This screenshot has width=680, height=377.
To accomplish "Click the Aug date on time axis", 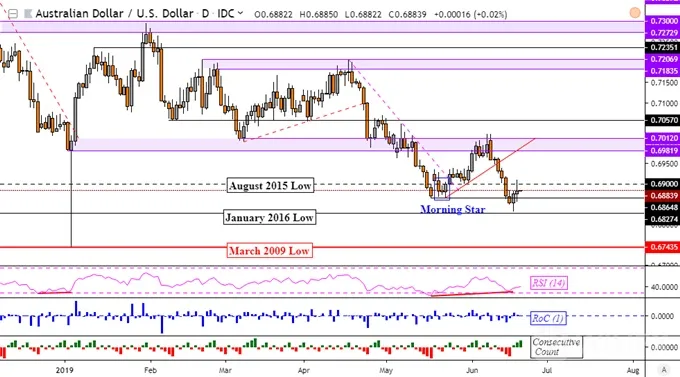I will tap(633, 370).
